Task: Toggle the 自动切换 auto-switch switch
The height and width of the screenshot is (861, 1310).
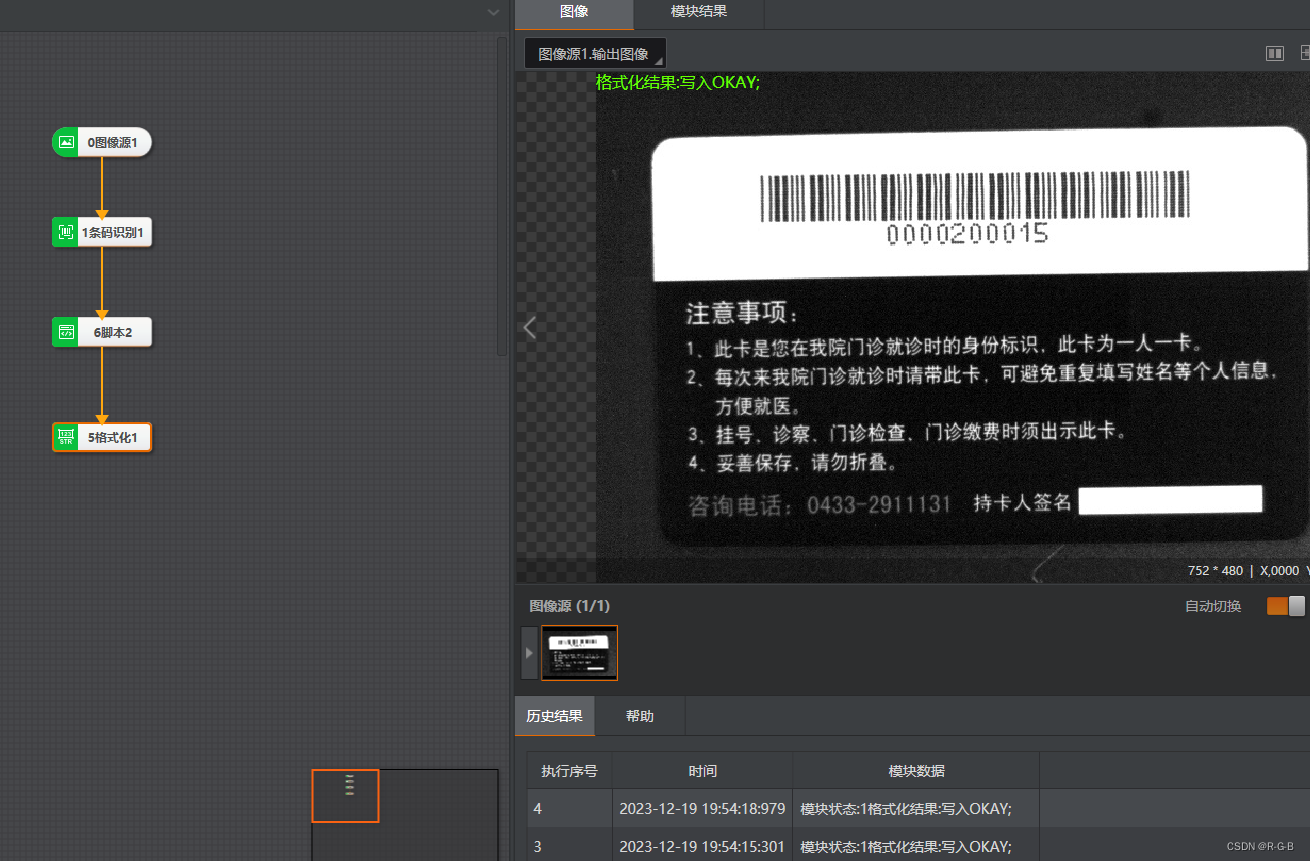Action: (1286, 606)
